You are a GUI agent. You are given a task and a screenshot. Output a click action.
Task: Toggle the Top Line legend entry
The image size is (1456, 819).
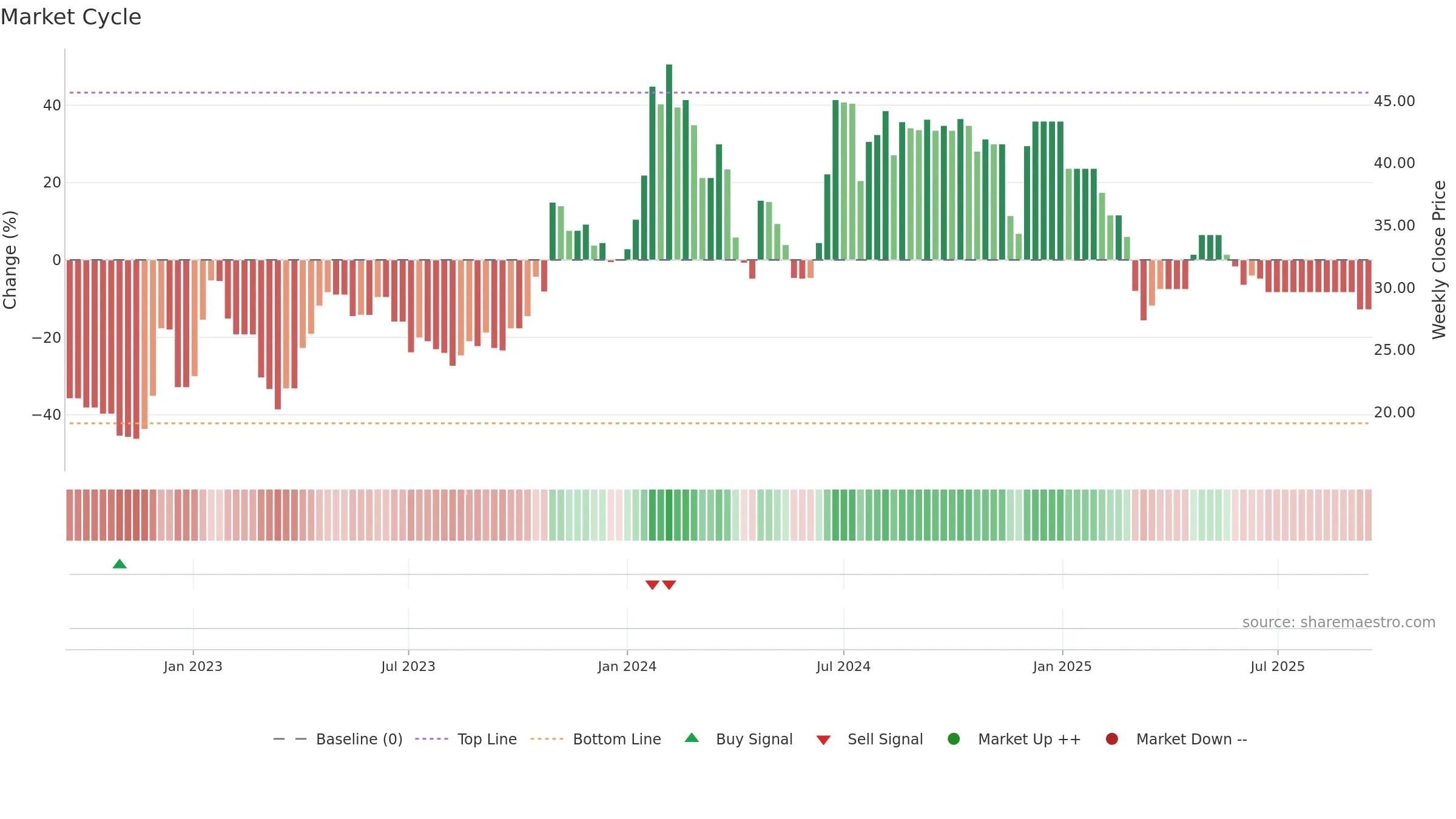466,739
